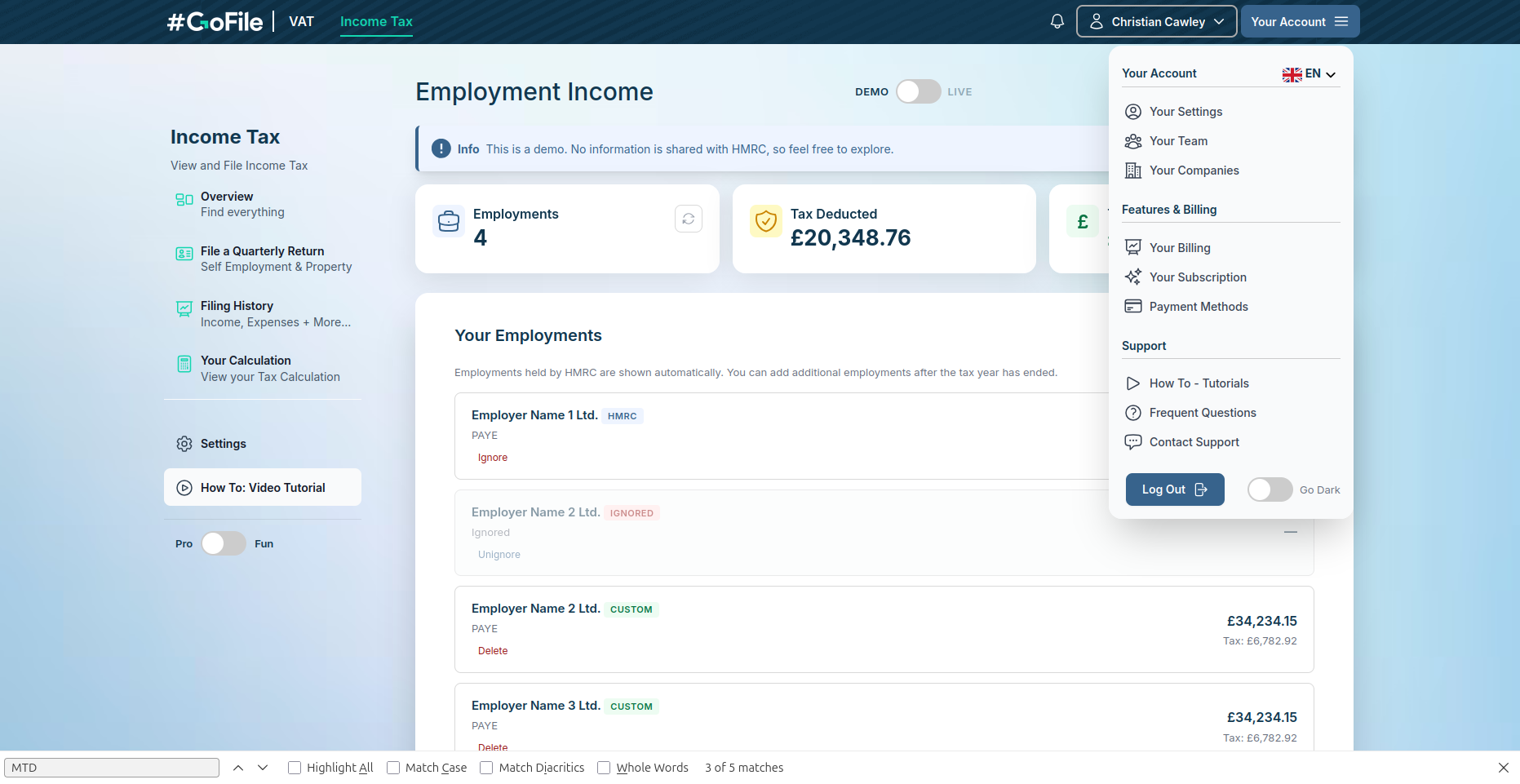Expand the Christian Cawley account dropdown
Screen dimensions: 1520x784
[1156, 21]
